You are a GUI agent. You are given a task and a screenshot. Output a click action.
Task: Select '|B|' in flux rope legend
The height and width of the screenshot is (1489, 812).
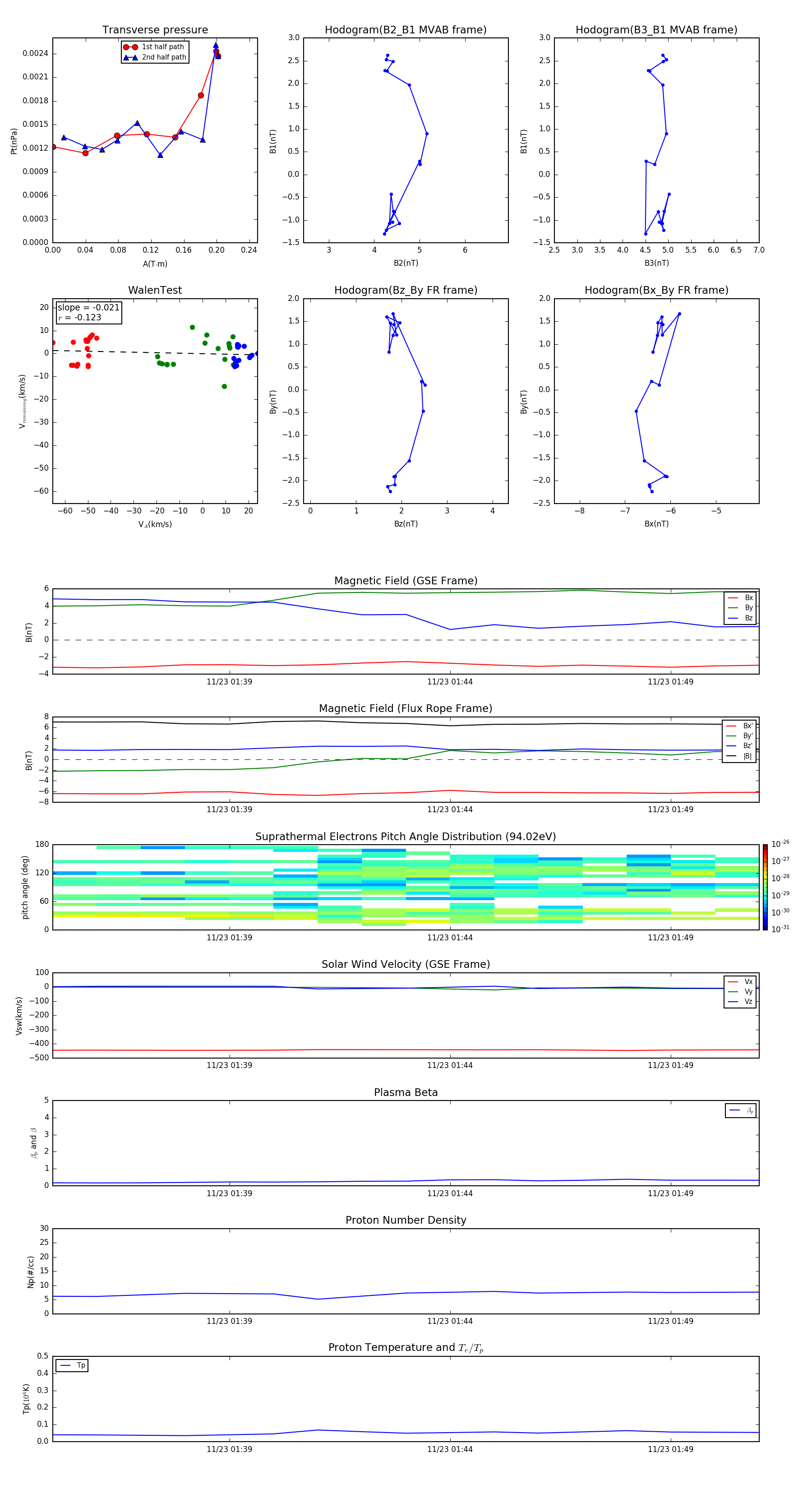[739, 756]
